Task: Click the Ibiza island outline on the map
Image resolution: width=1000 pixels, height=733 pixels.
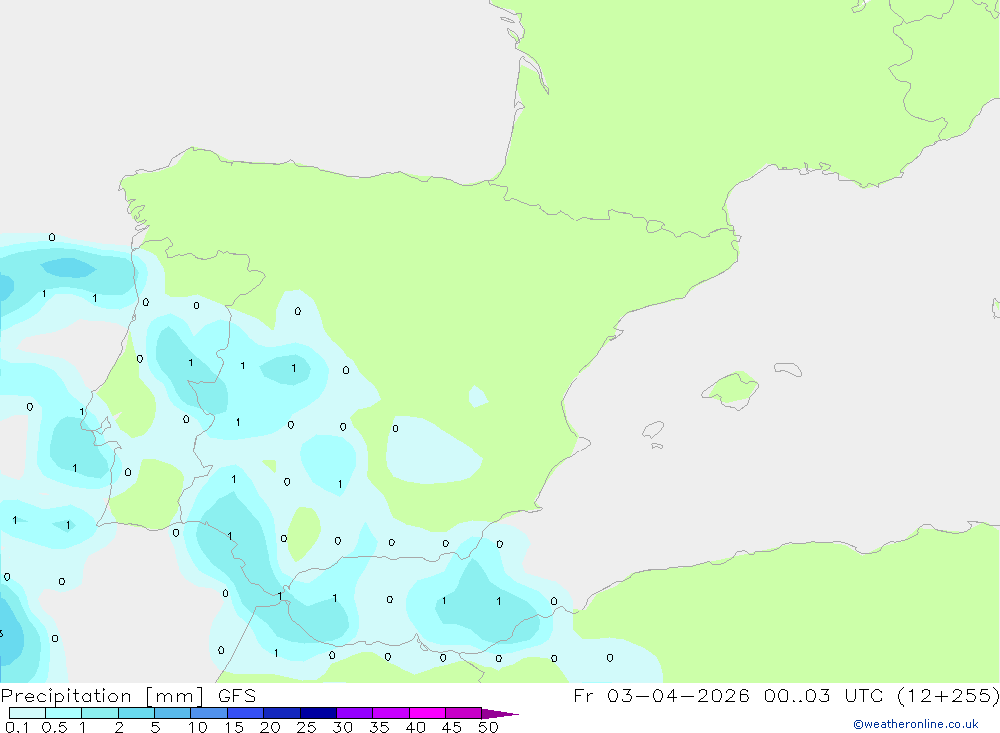Action: coord(653,430)
